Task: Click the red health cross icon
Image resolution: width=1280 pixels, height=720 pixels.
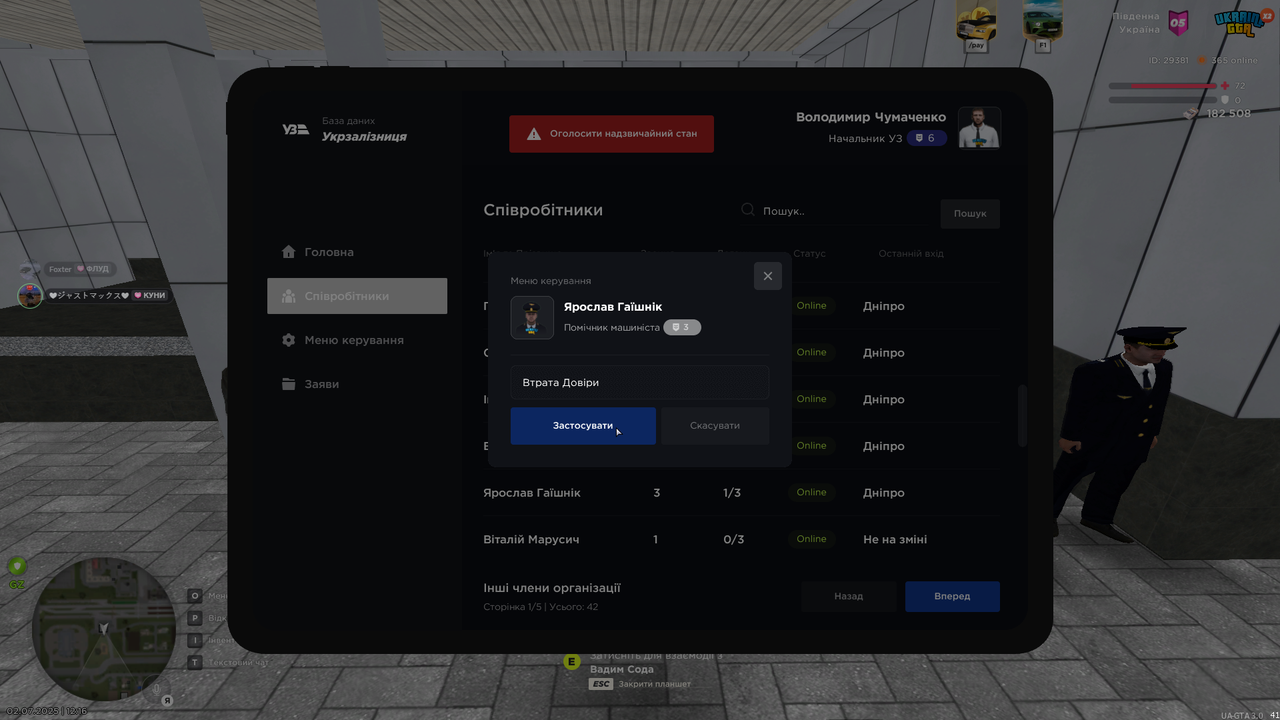Action: point(1226,86)
